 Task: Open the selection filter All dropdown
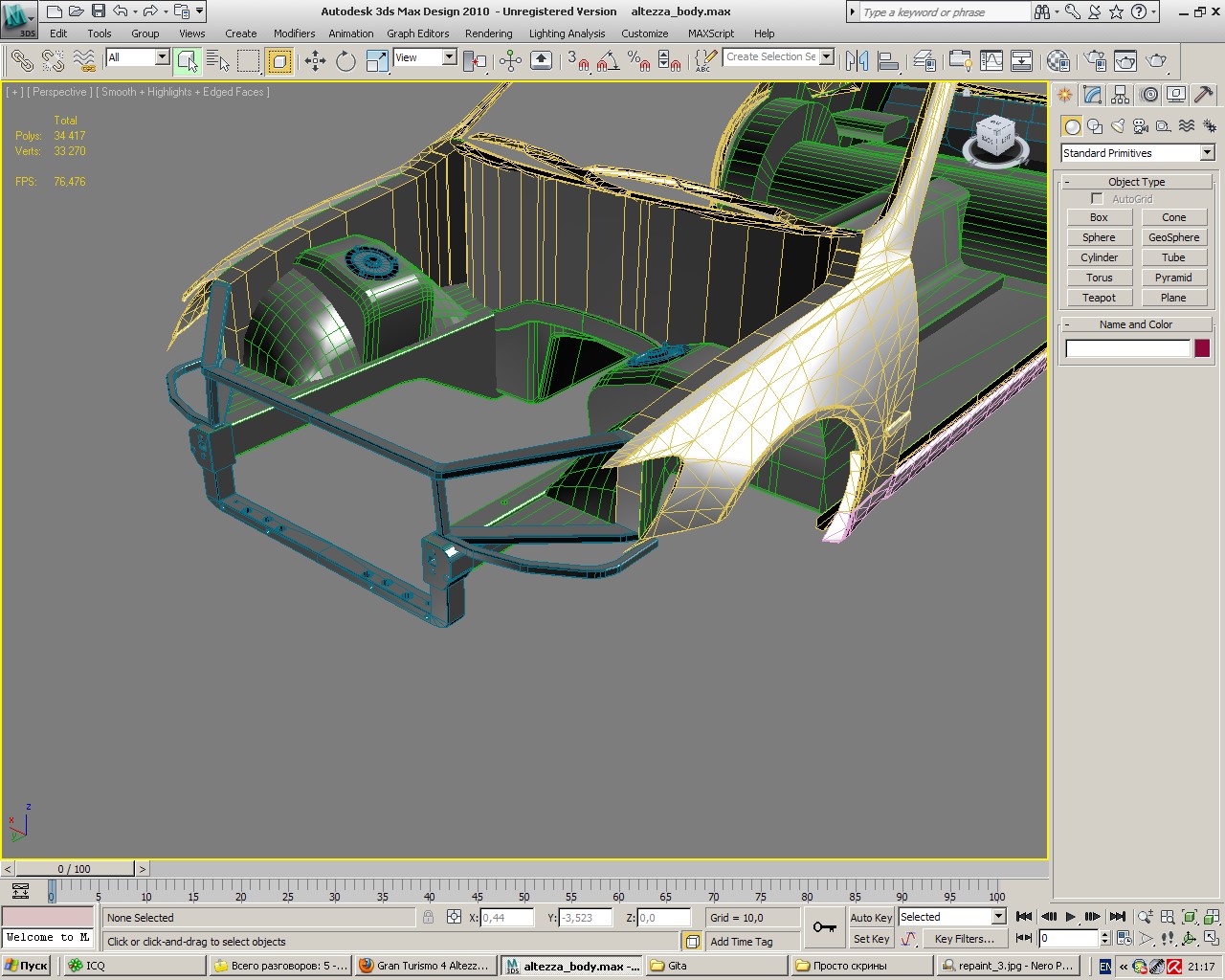pyautogui.click(x=161, y=57)
